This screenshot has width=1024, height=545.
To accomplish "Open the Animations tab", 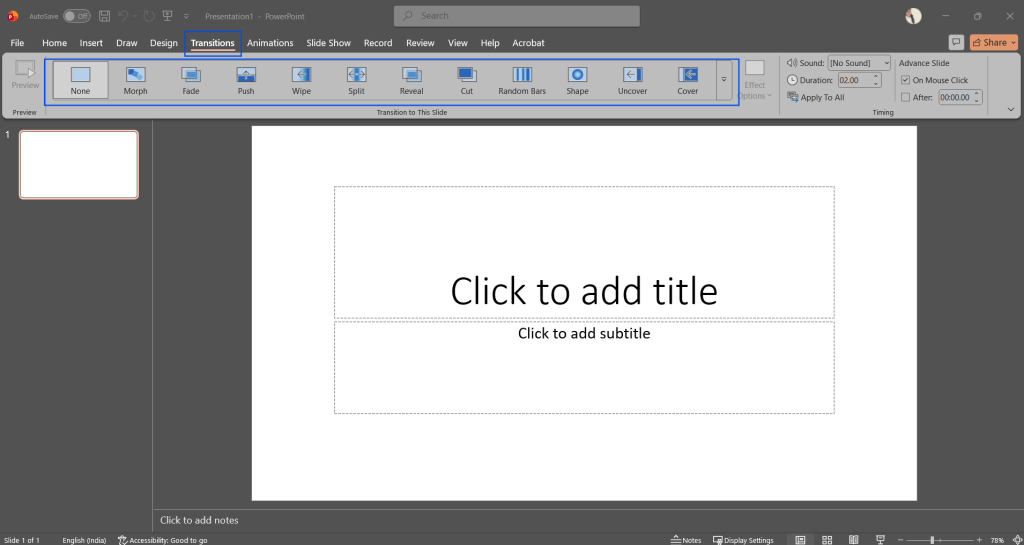I will click(270, 43).
